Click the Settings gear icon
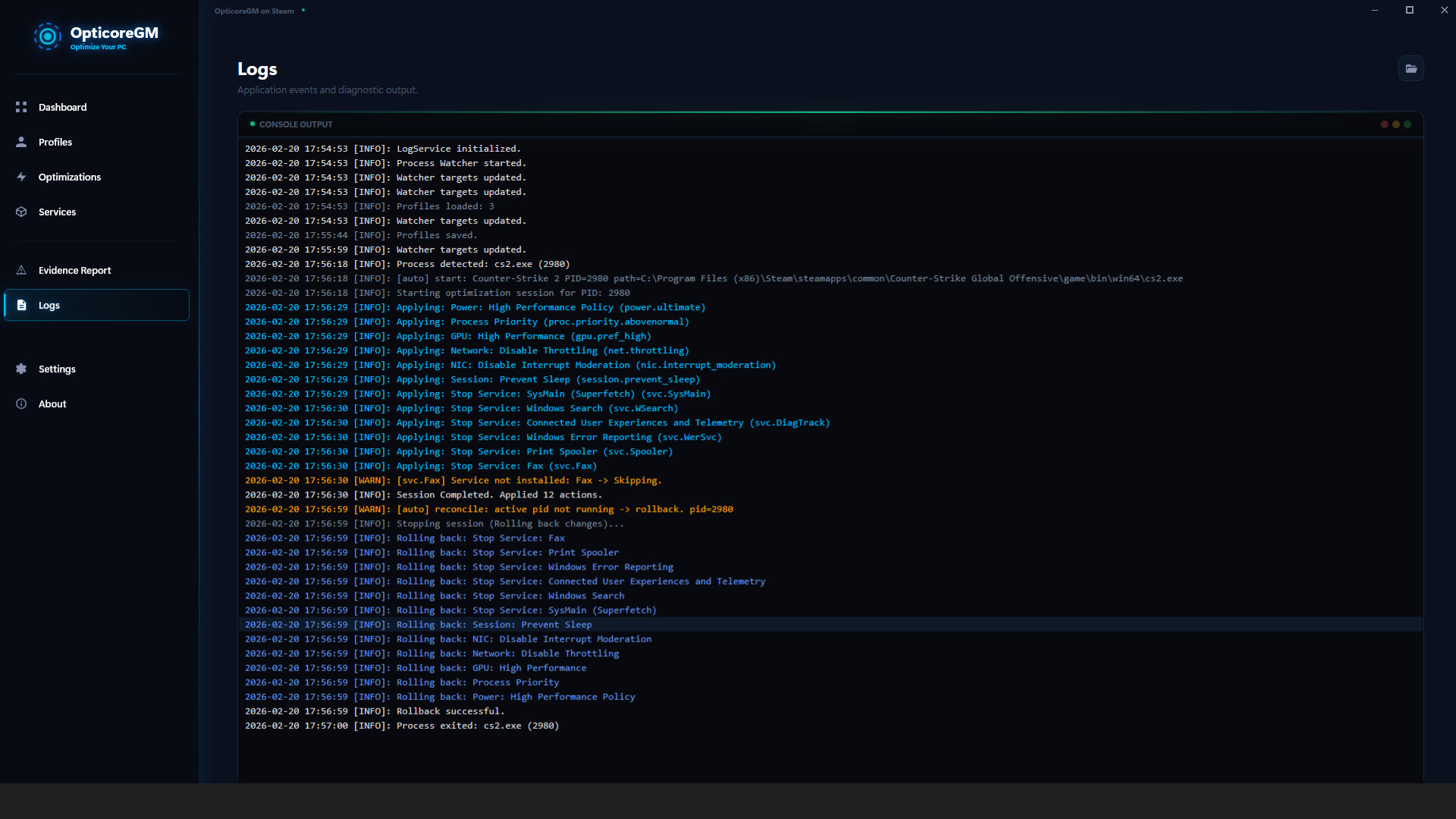This screenshot has width=1456, height=819. (21, 369)
